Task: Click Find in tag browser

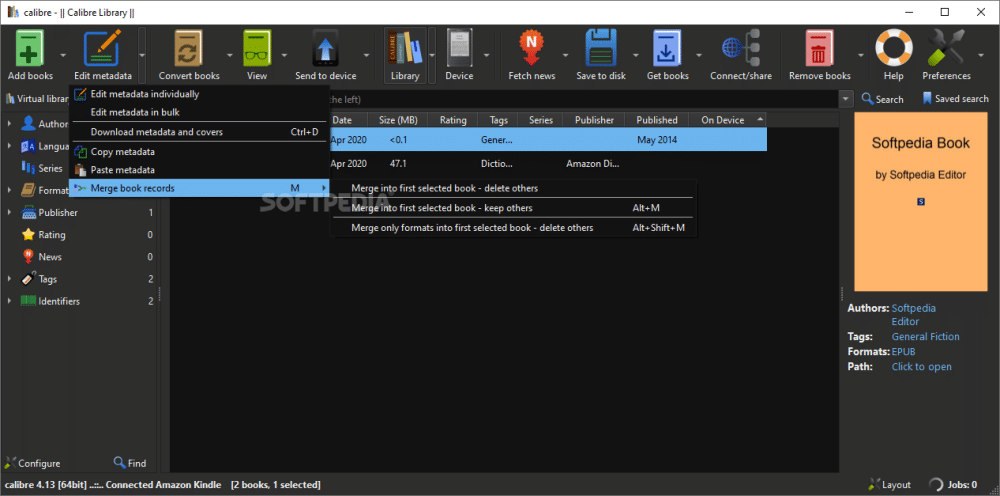Action: 129,463
